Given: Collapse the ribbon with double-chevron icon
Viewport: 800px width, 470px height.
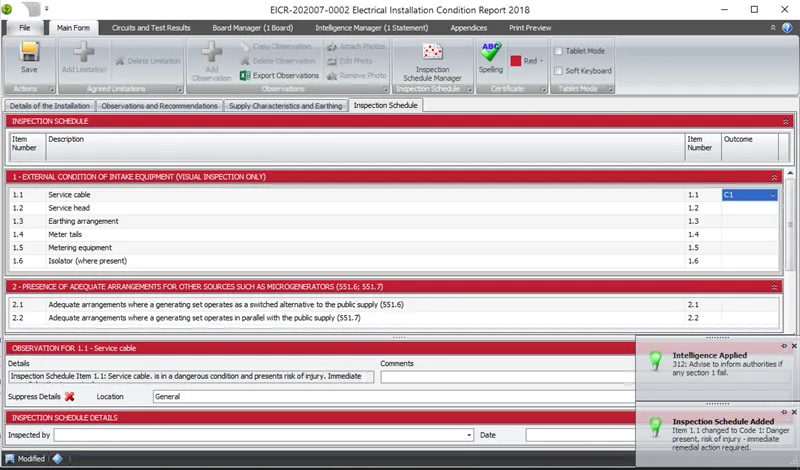Looking at the screenshot, I should pos(773,28).
